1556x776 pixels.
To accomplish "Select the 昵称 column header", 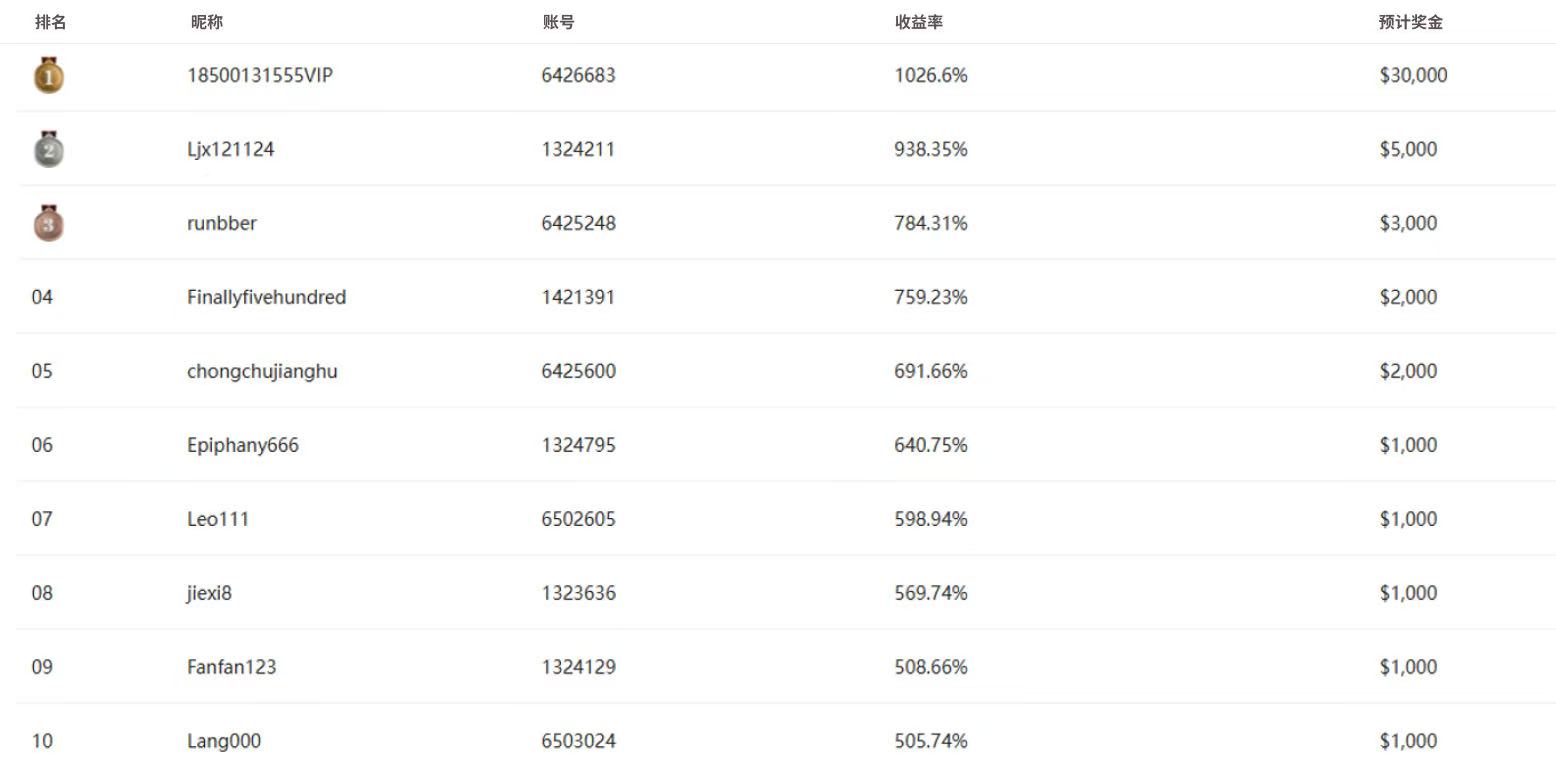I will (x=207, y=22).
